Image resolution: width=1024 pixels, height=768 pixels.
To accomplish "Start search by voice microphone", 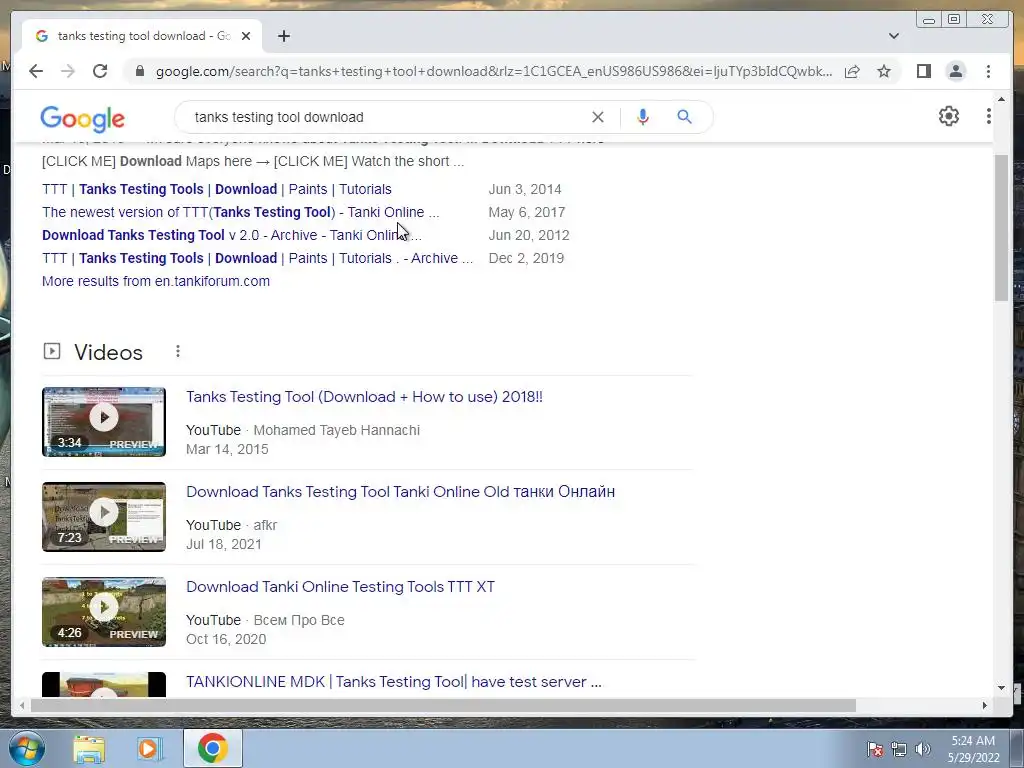I will [643, 117].
